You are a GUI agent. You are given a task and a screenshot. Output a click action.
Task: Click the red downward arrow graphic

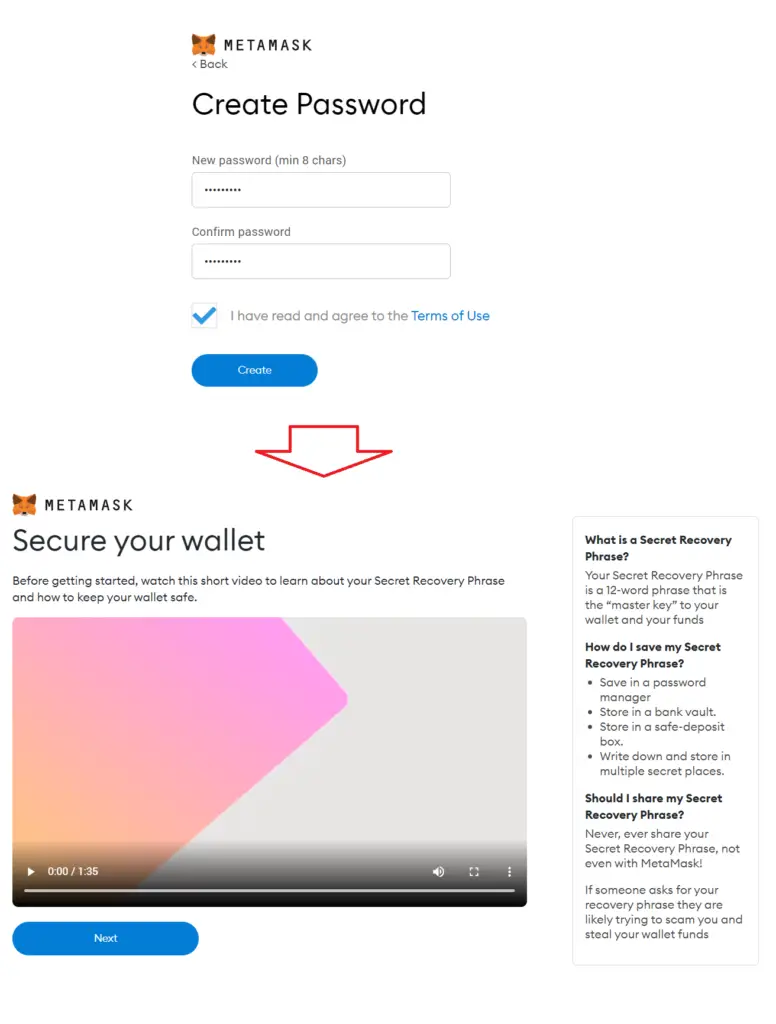click(323, 451)
